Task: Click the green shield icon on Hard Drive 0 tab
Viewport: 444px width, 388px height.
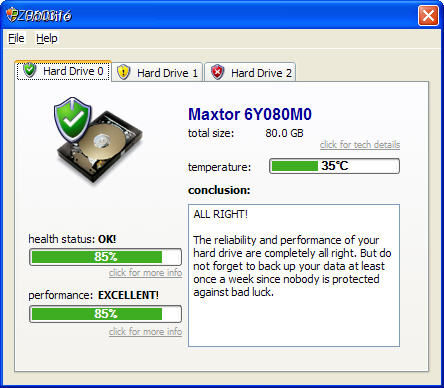Action: [x=30, y=70]
